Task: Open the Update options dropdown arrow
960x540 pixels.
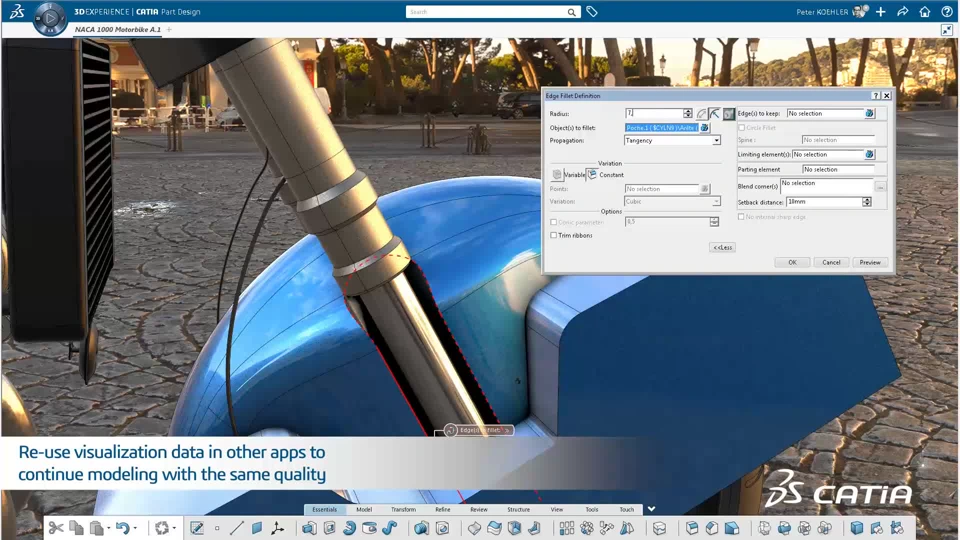Action: (x=174, y=528)
